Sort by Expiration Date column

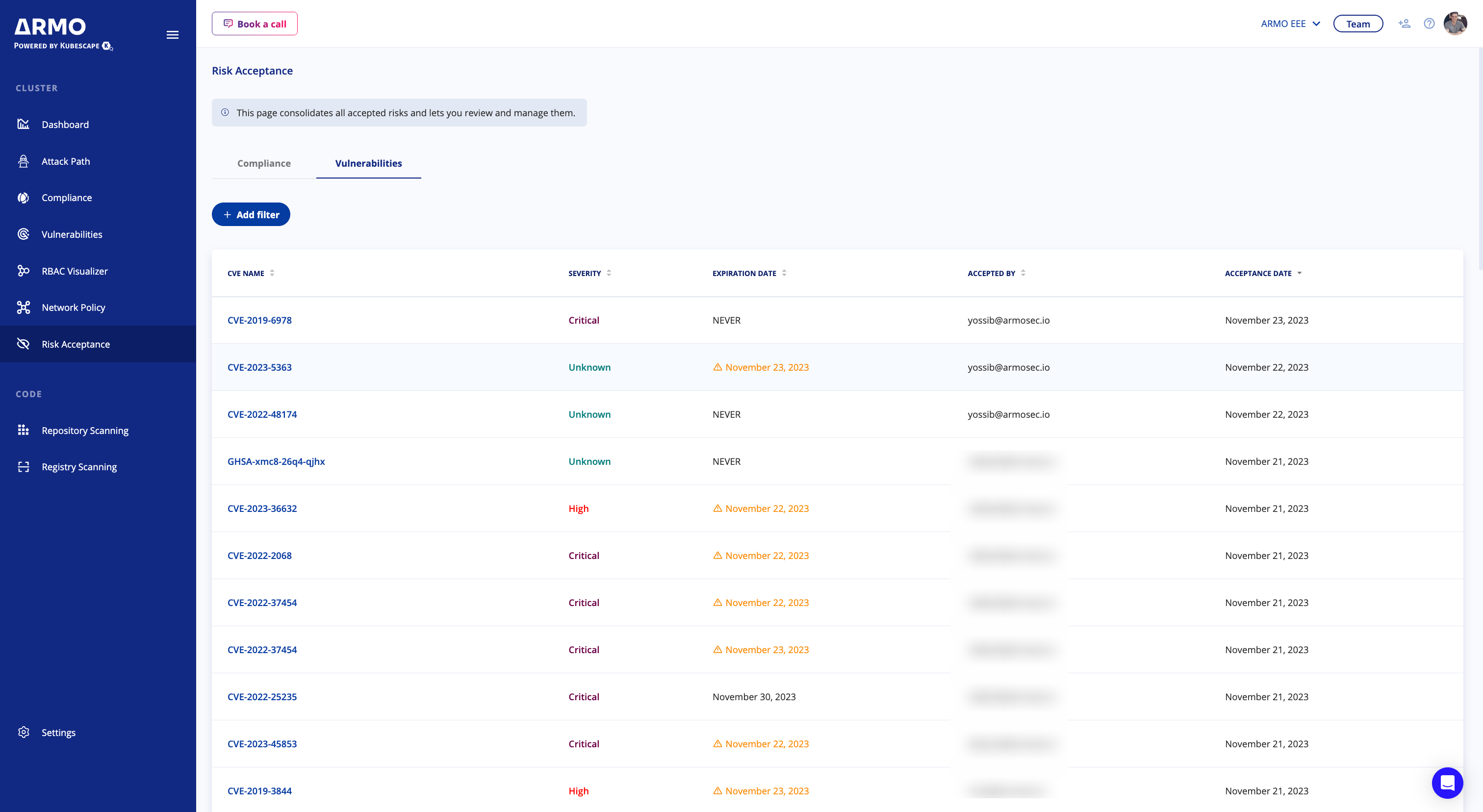pyautogui.click(x=784, y=273)
